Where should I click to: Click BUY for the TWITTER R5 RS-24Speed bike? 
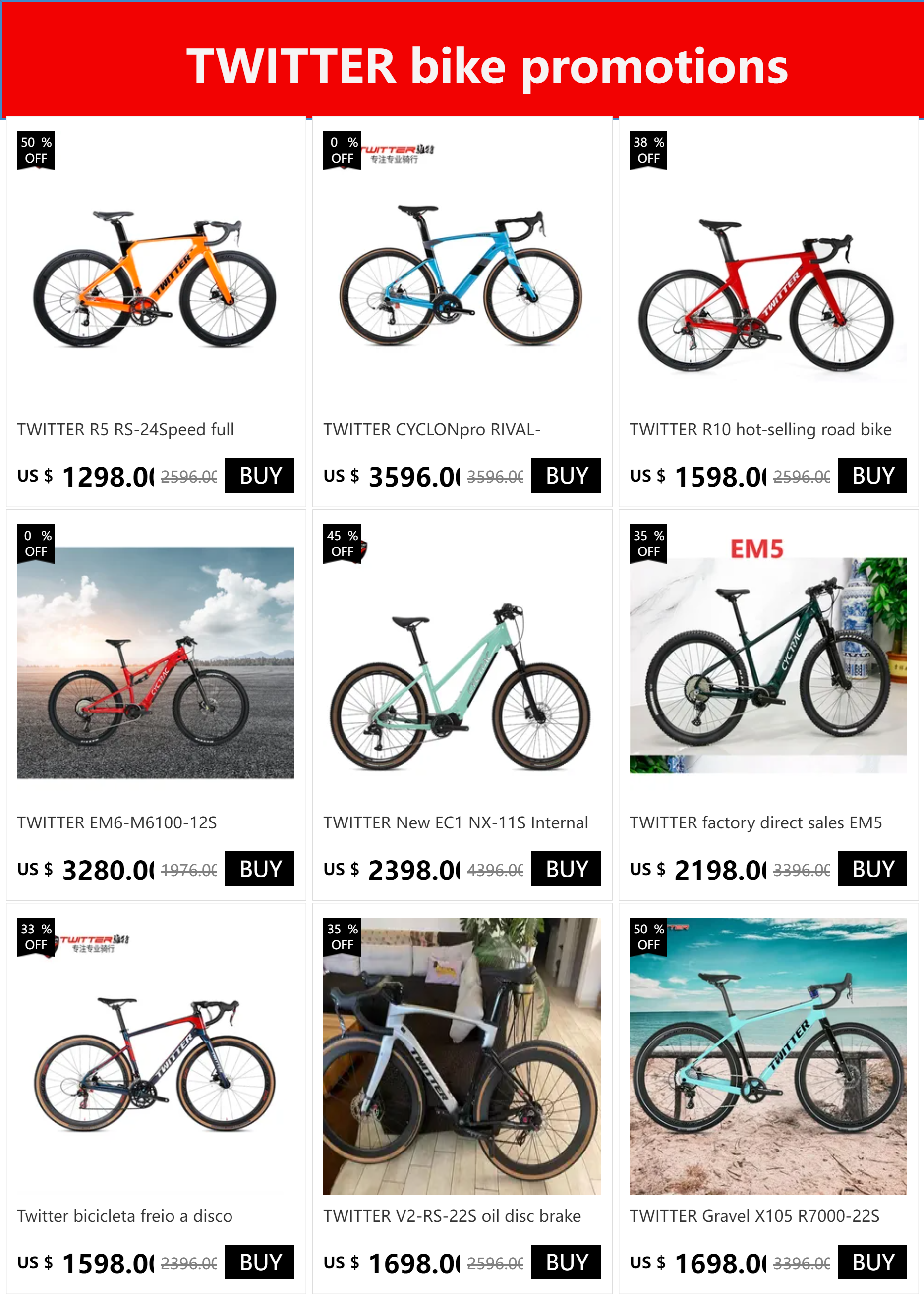pos(259,475)
